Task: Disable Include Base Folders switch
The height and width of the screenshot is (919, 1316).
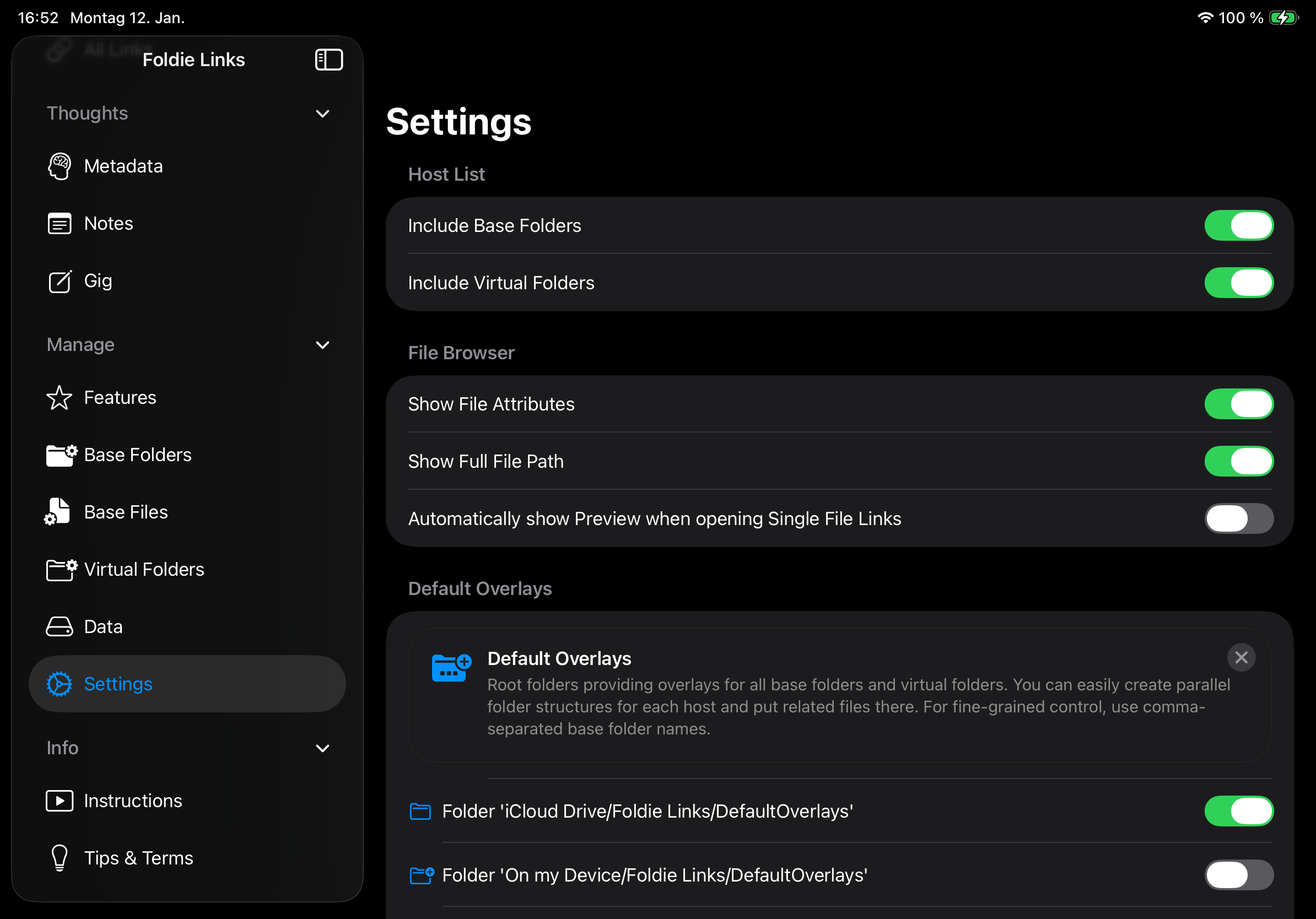Action: click(x=1238, y=226)
